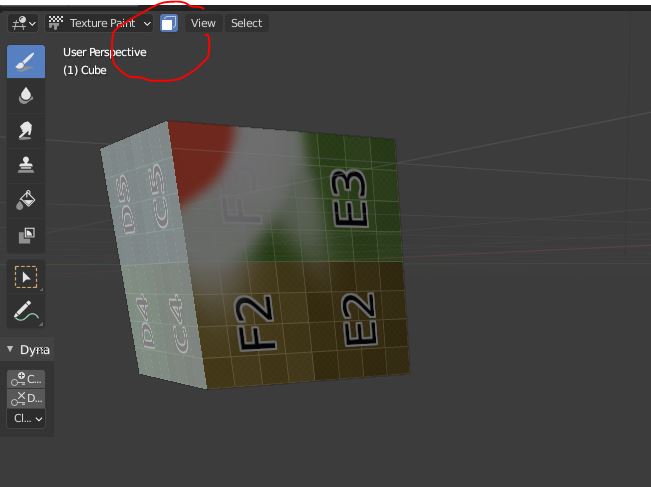Click the add keyframe C... button
Image resolution: width=651 pixels, height=487 pixels.
(26, 379)
